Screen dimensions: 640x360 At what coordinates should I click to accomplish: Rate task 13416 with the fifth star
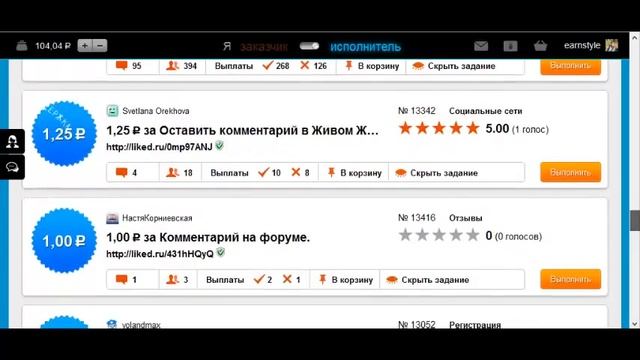tap(473, 235)
